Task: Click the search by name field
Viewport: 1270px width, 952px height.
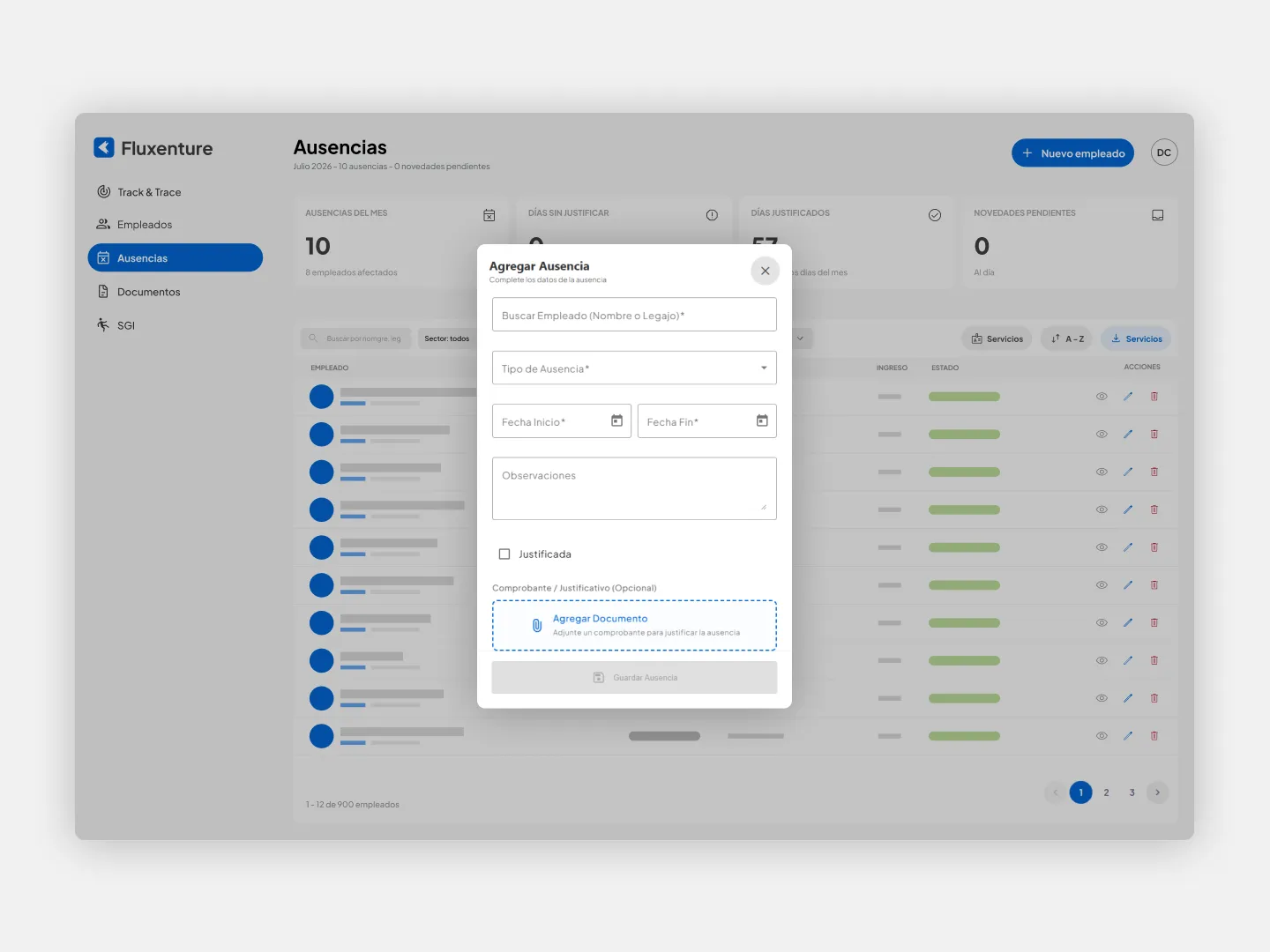Action: tap(355, 338)
